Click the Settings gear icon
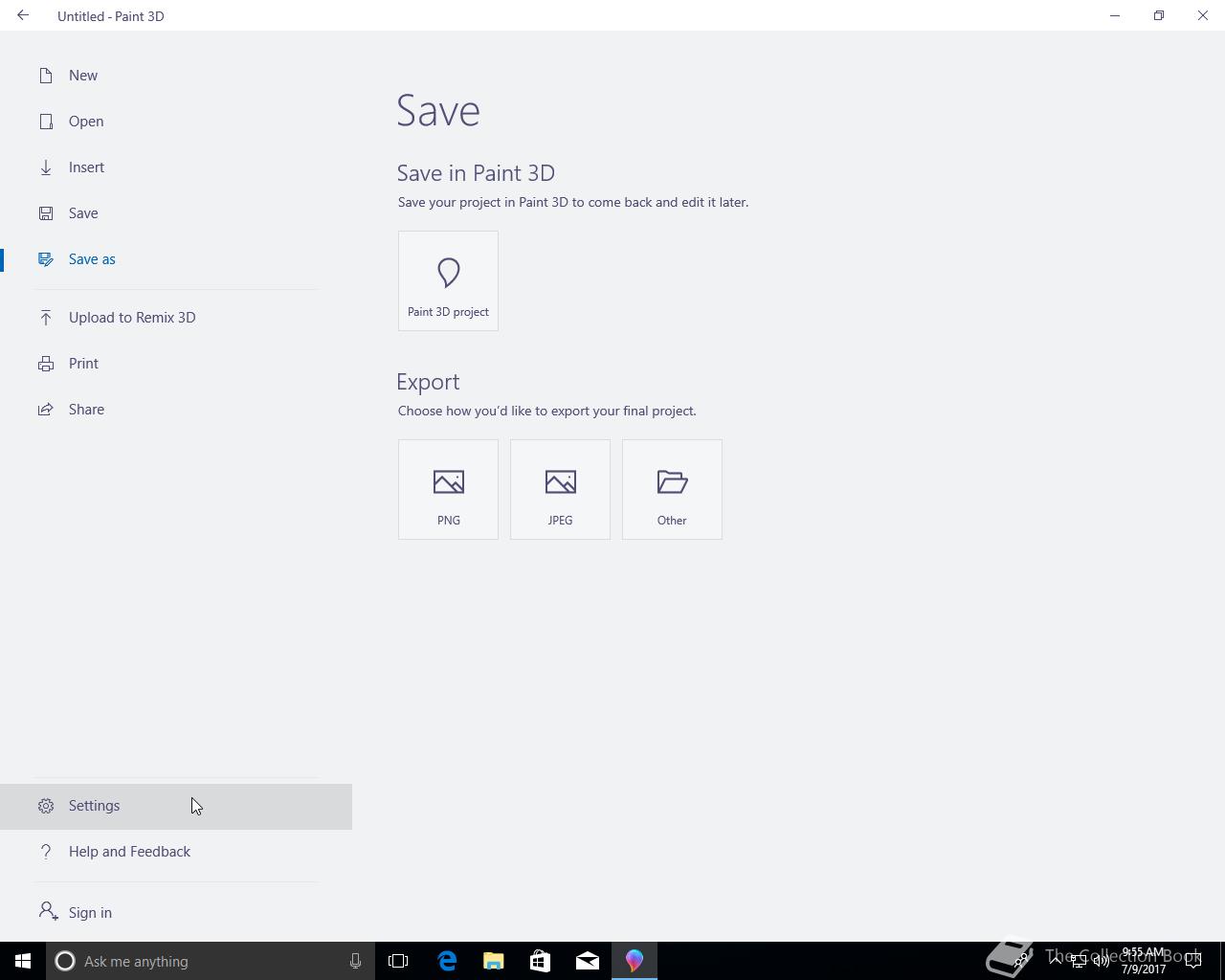This screenshot has width=1225, height=980. tap(46, 806)
